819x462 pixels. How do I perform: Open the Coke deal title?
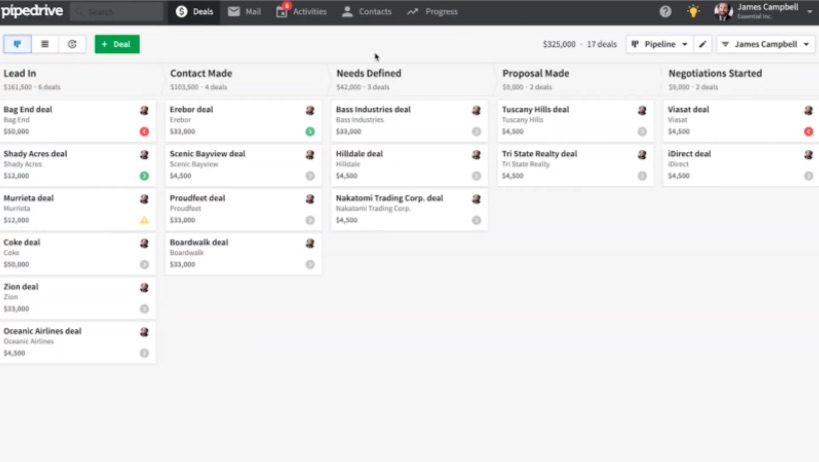point(21,243)
